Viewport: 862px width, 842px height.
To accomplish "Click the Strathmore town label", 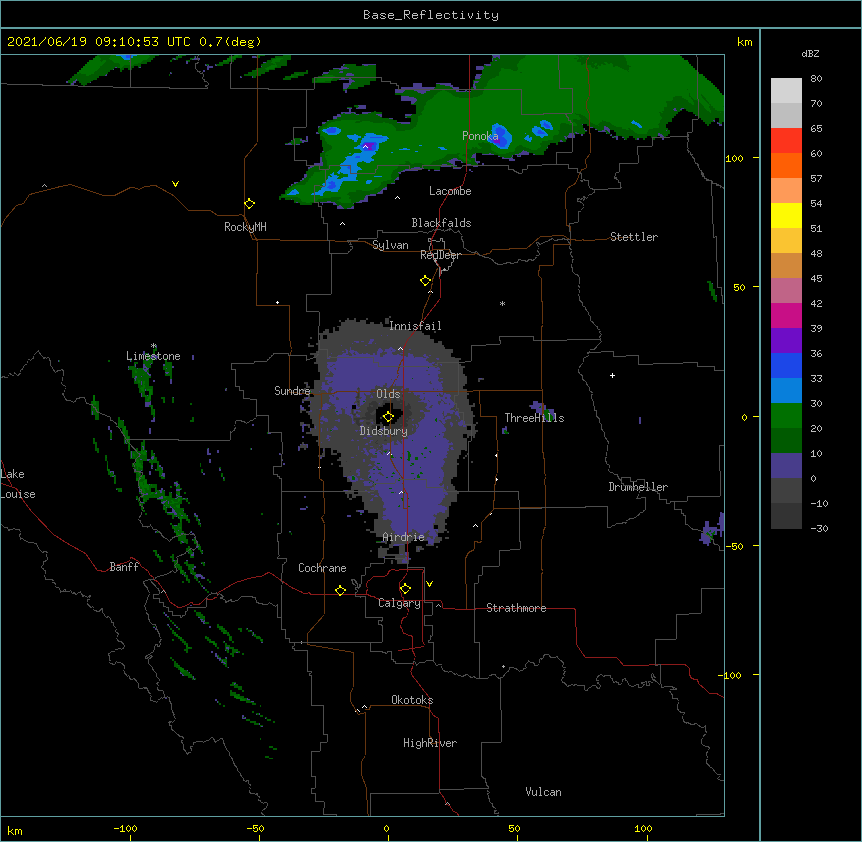I will pos(516,608).
